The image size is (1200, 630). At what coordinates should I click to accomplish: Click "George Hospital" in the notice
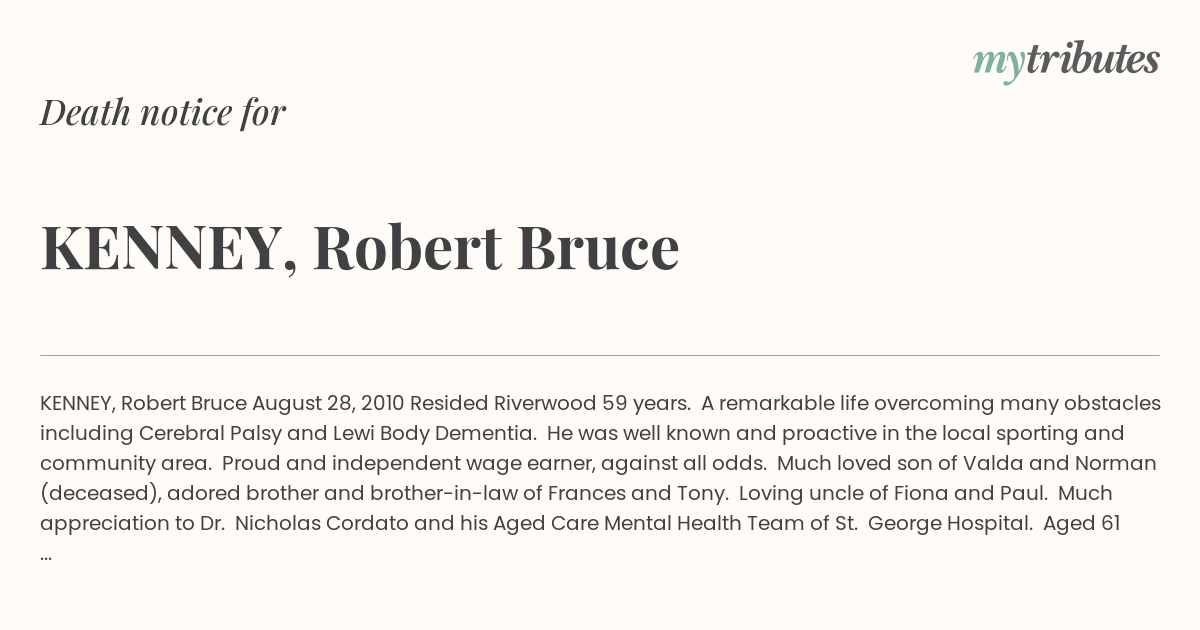tap(950, 524)
